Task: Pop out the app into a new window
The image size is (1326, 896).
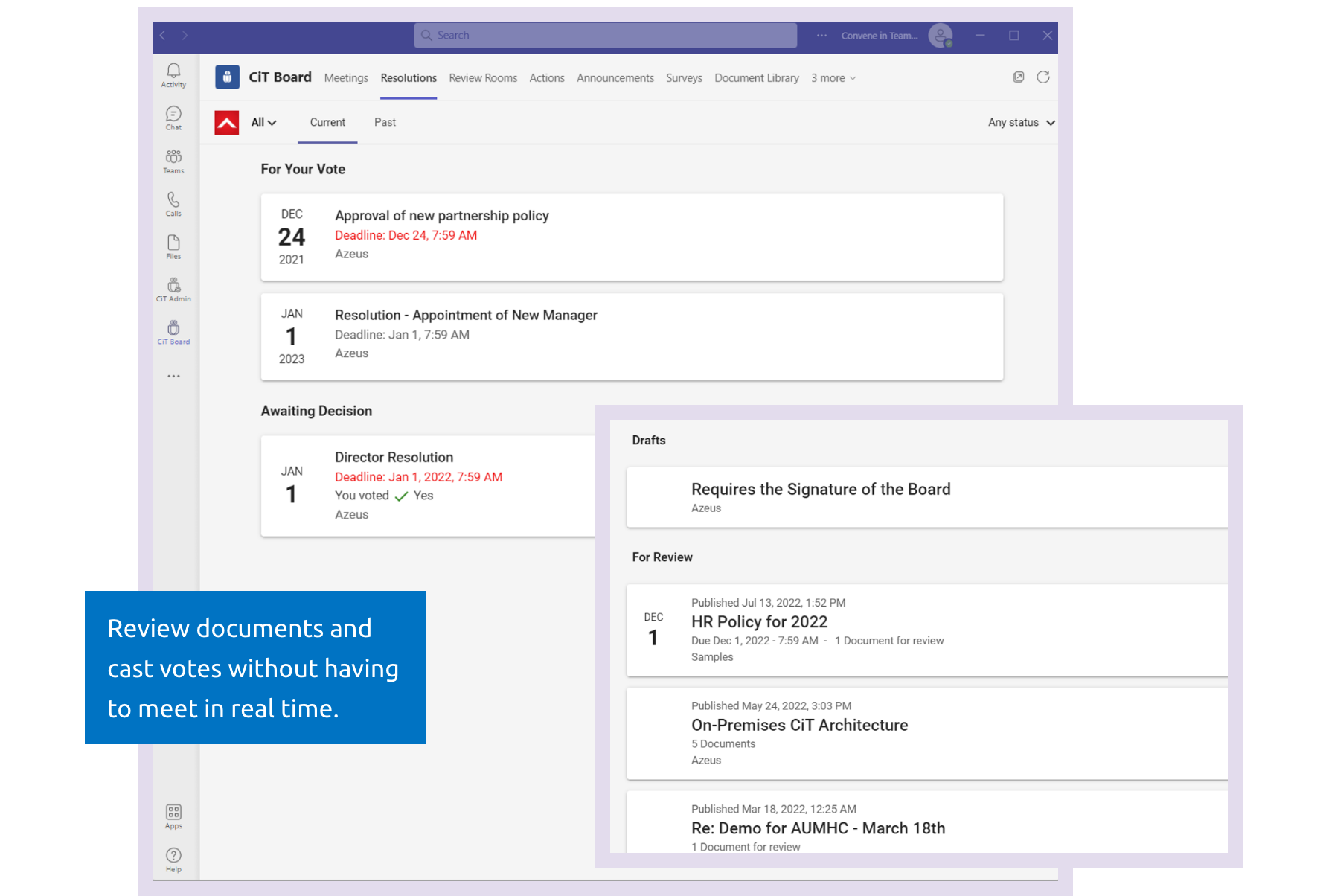Action: click(1018, 77)
